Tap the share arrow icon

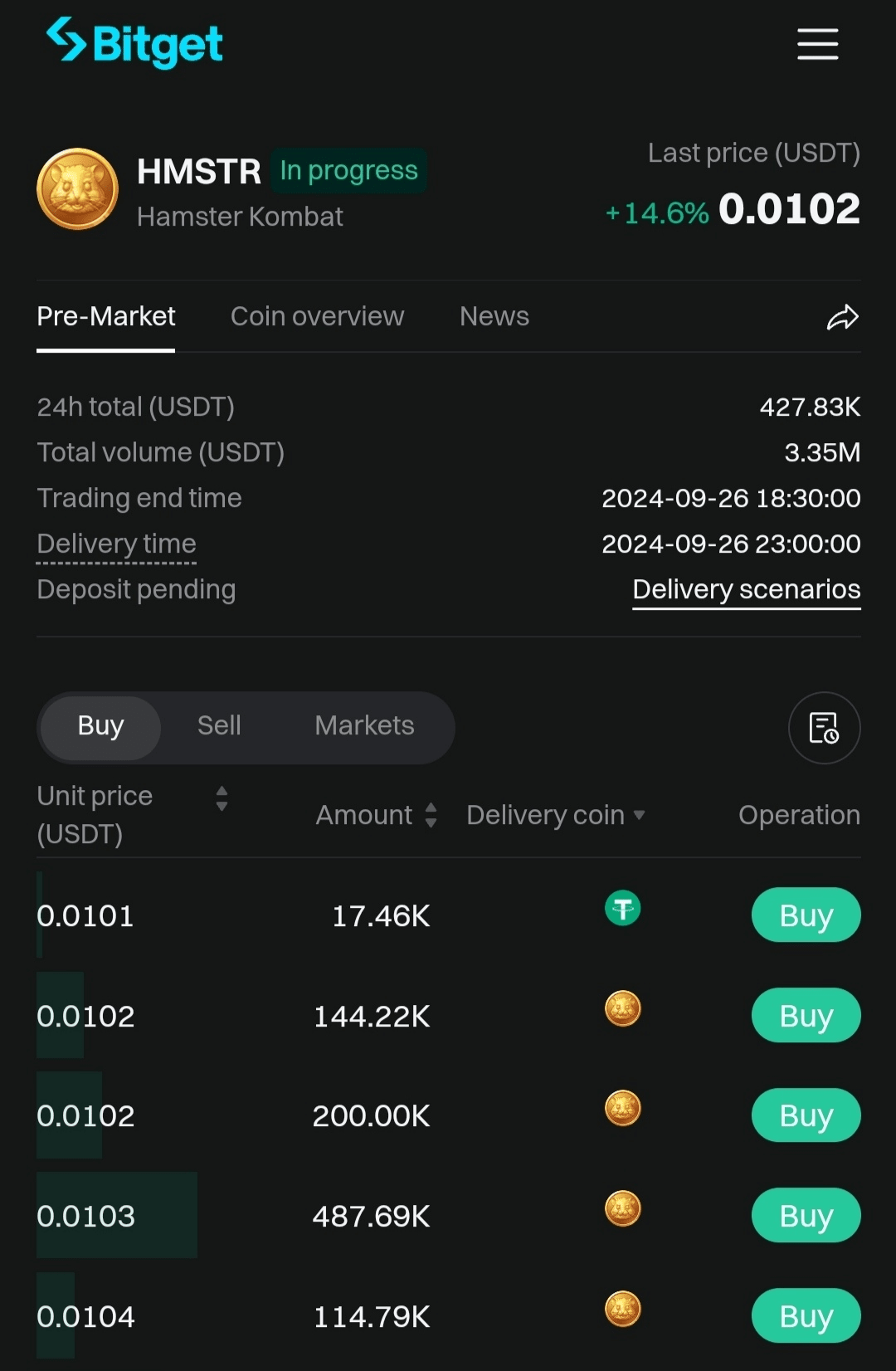842,317
